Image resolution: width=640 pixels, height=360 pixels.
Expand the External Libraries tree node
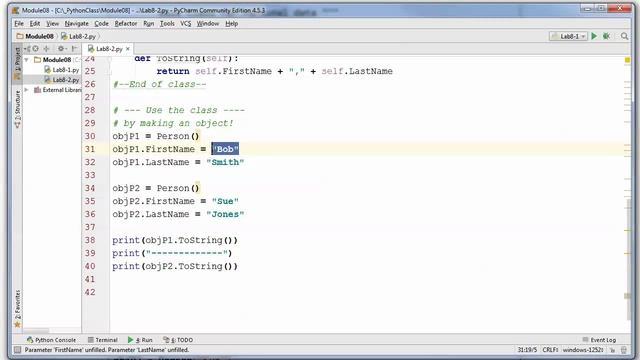coord(27,90)
